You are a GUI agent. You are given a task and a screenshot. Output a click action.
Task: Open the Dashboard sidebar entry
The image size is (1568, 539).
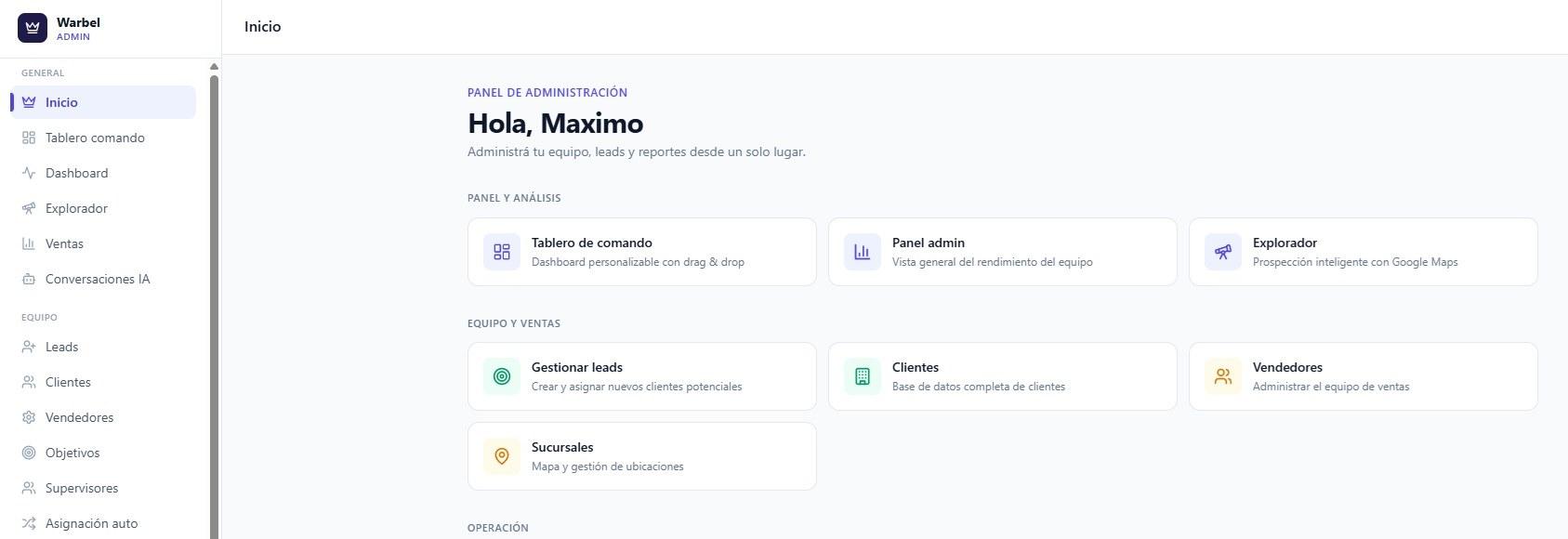pos(103,173)
